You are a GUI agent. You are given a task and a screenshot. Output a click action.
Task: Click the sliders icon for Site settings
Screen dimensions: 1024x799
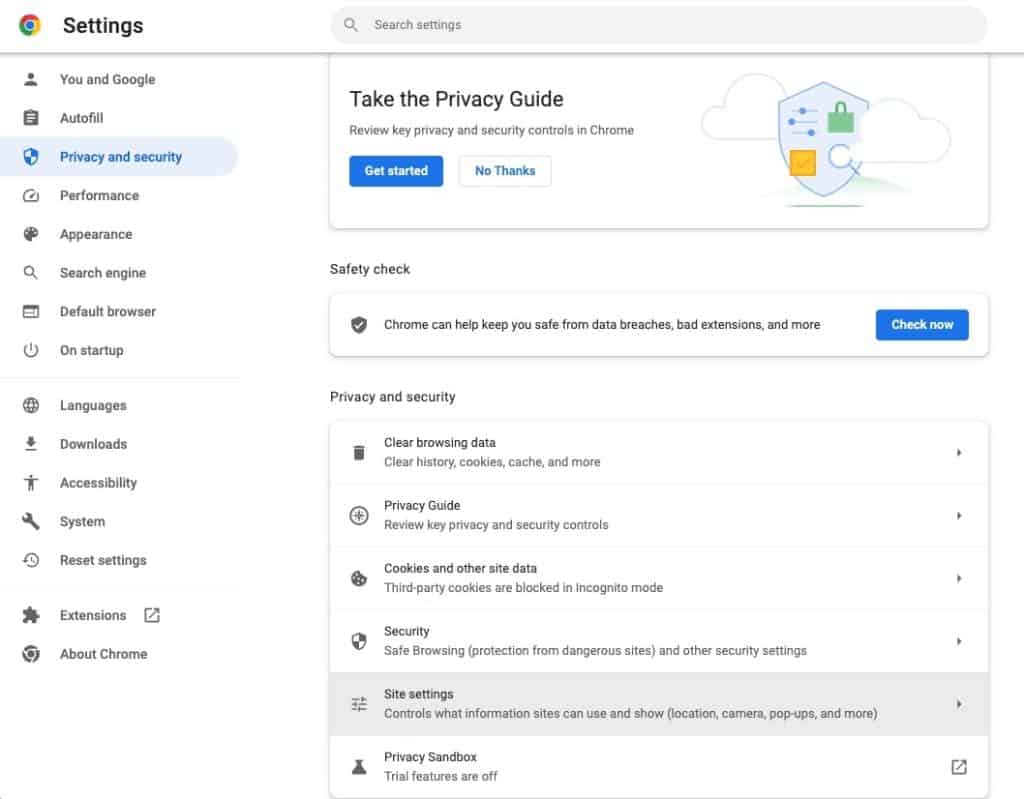359,704
